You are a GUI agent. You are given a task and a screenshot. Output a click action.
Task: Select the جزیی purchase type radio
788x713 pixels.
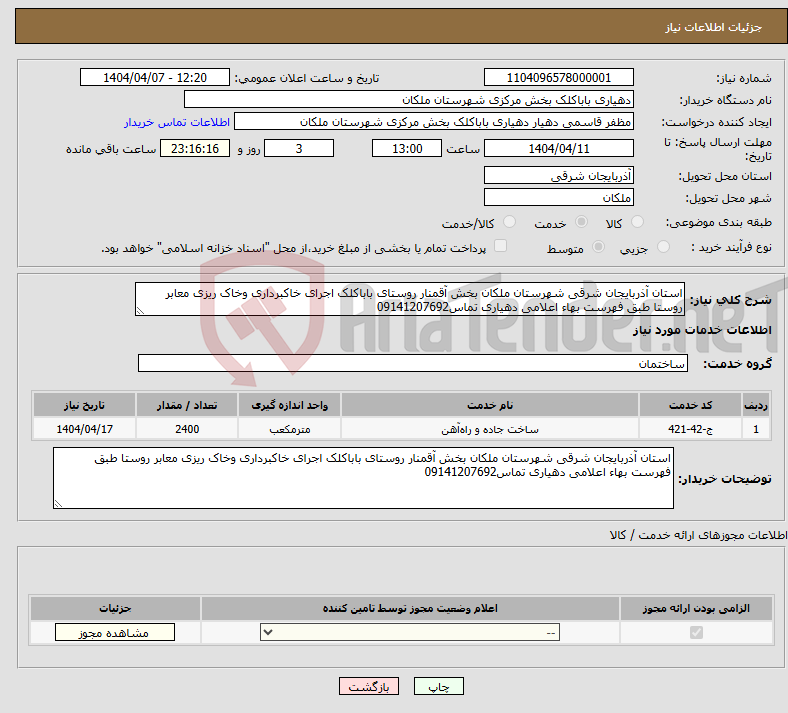click(663, 247)
